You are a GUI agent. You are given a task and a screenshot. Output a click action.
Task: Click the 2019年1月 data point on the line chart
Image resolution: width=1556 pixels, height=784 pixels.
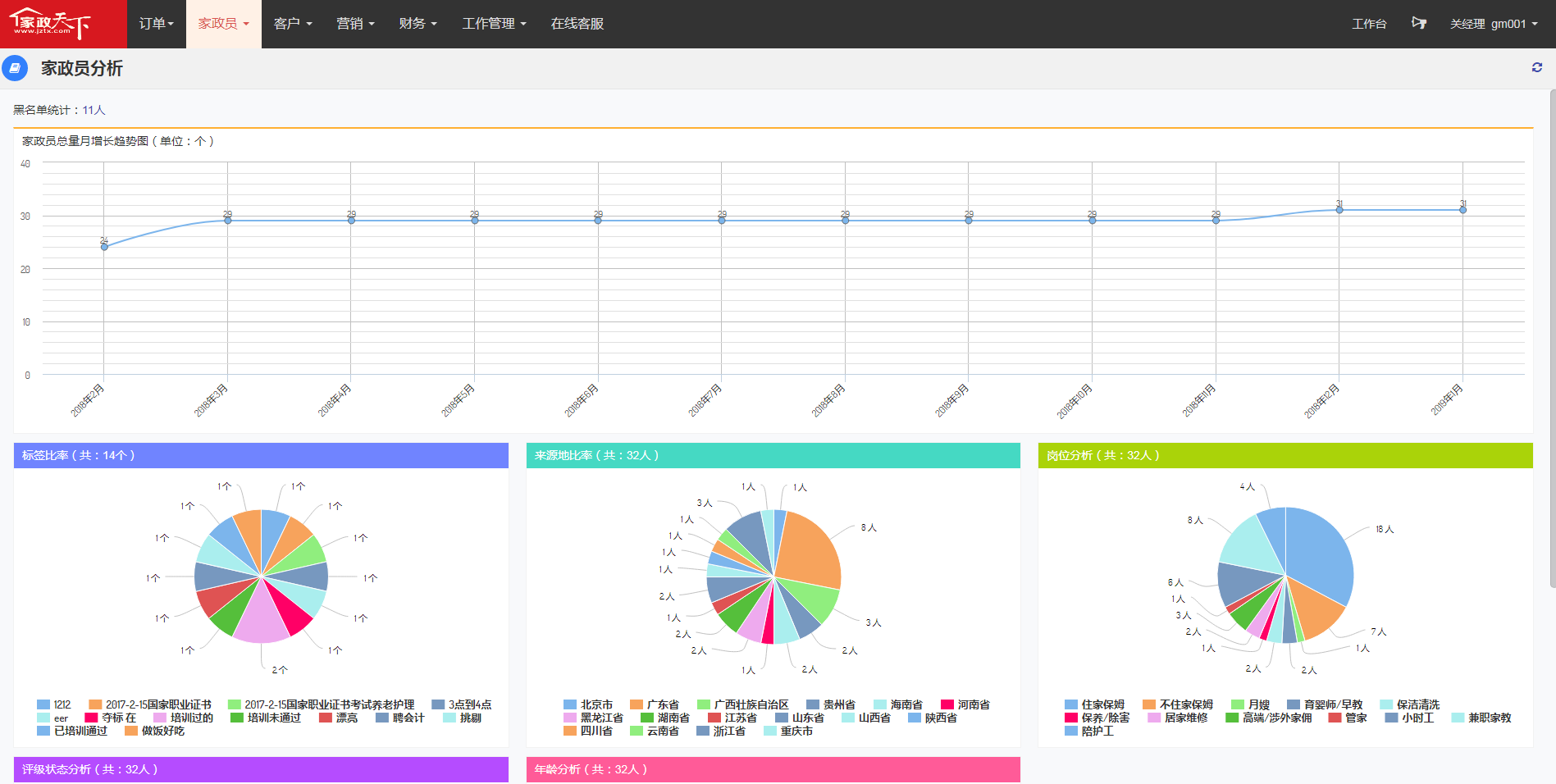point(1462,210)
